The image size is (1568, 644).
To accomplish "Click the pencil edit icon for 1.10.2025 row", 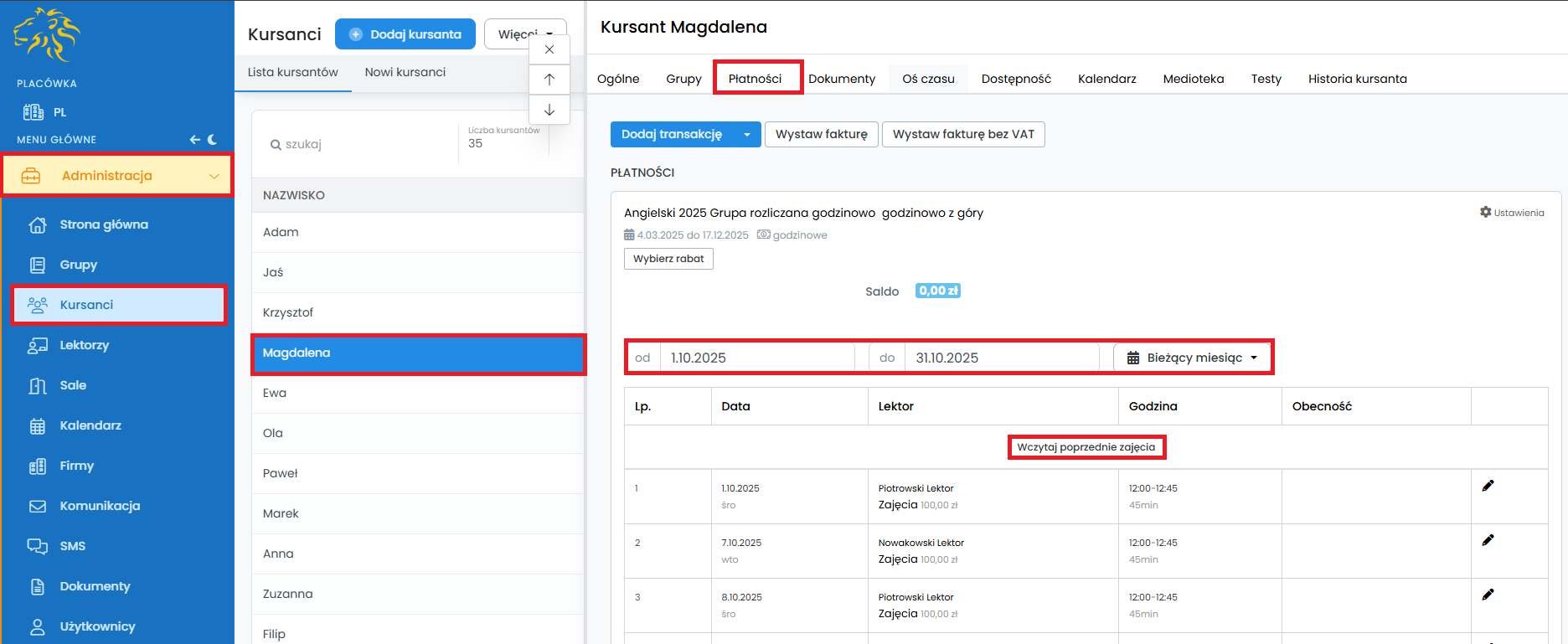I will (x=1488, y=486).
